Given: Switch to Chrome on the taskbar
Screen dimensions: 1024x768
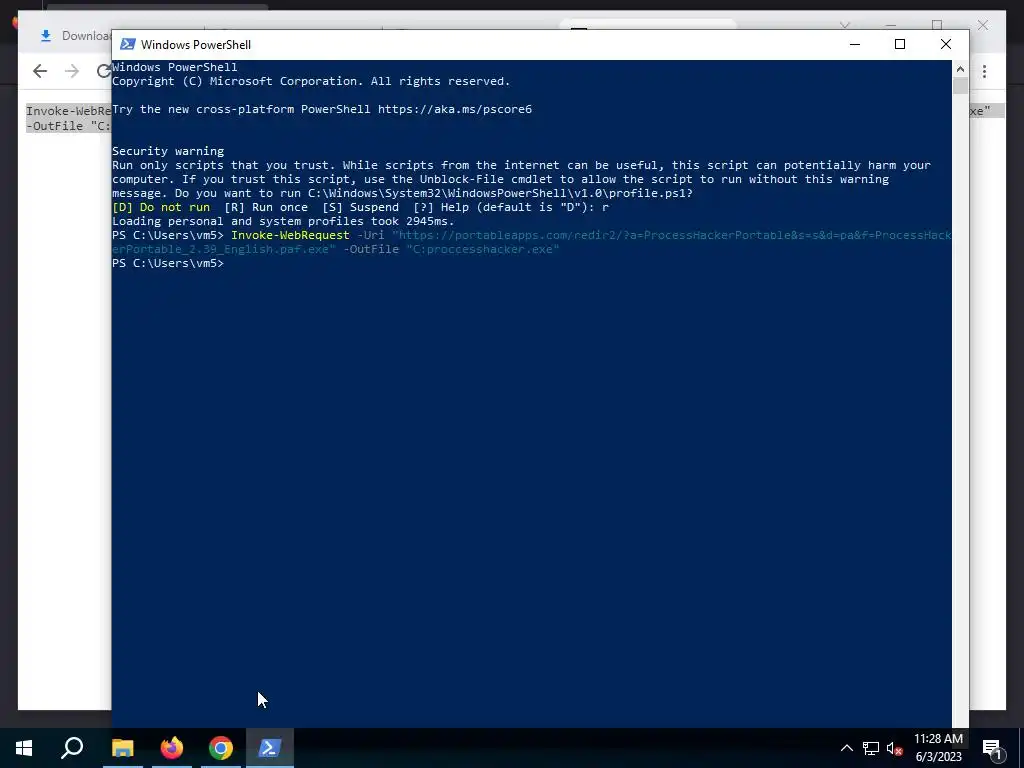Looking at the screenshot, I should pos(221,748).
